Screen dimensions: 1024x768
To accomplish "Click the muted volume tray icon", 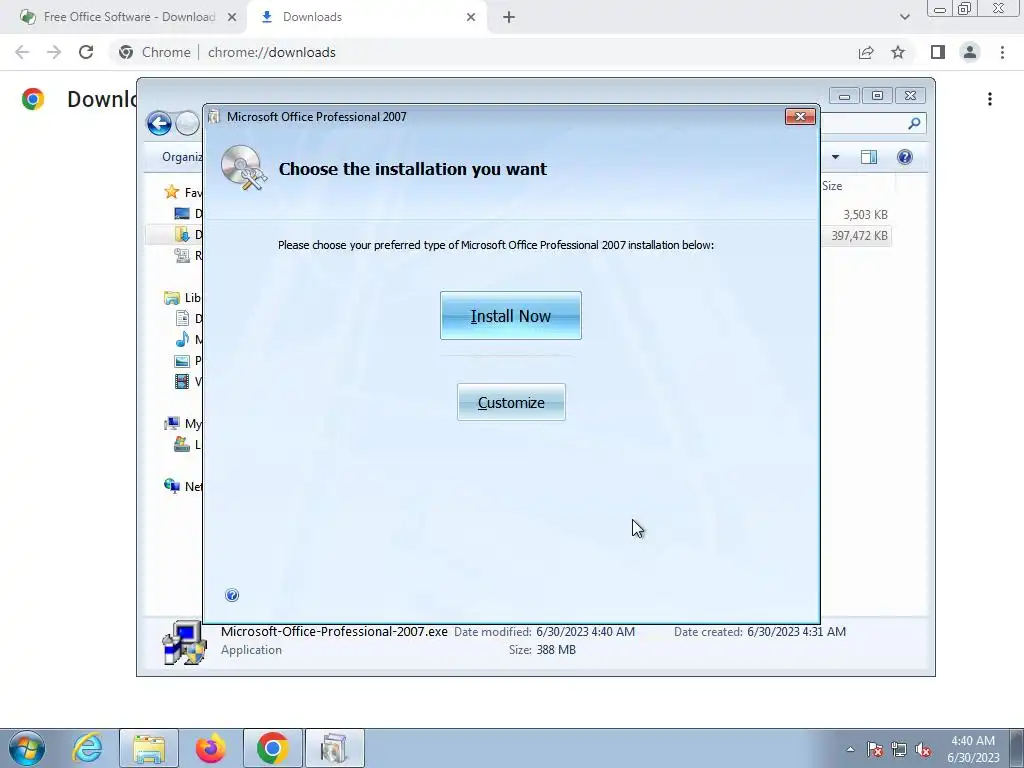I will click(x=923, y=749).
